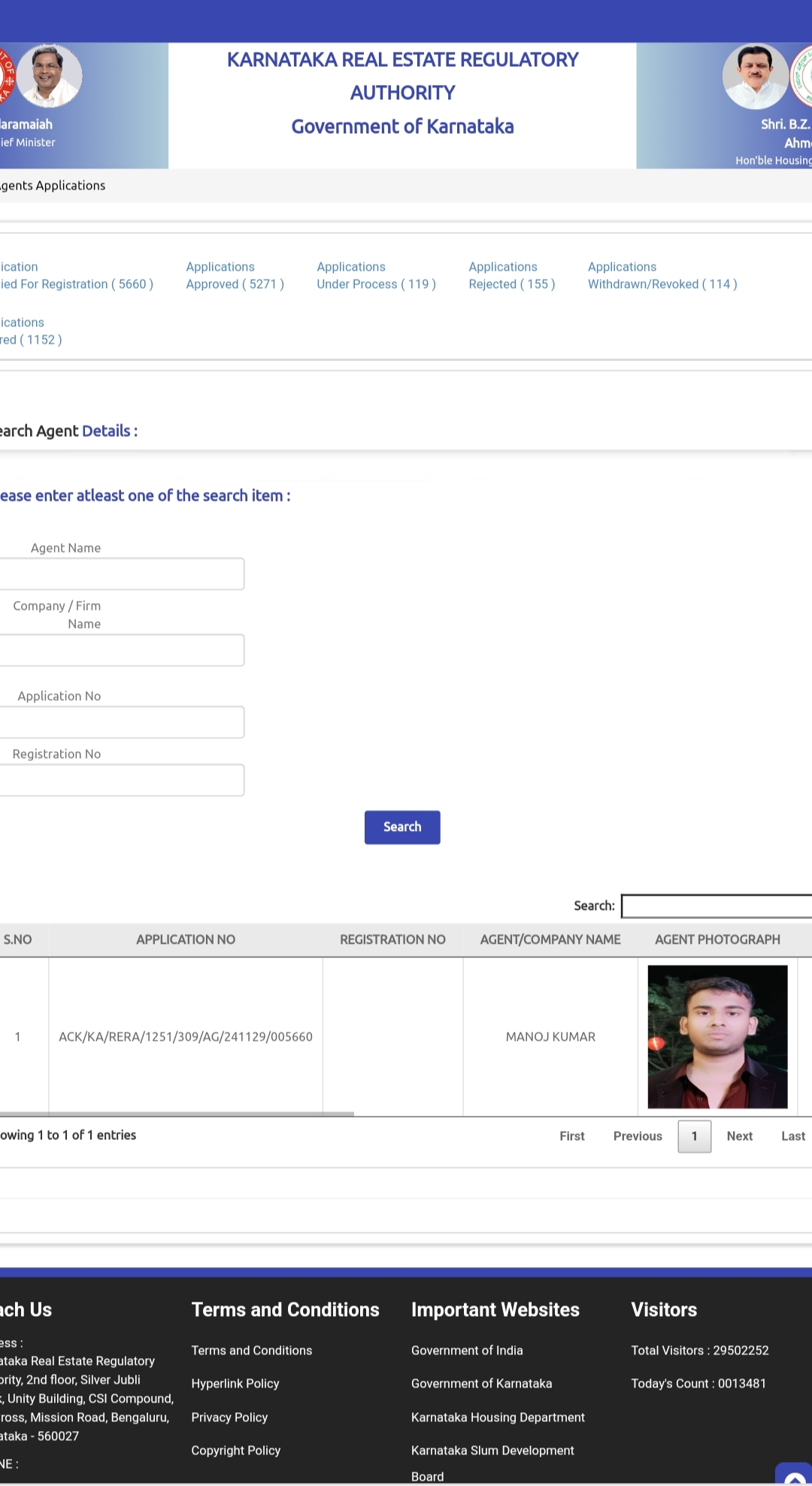Viewport: 812px width, 1486px height.
Task: Open the Privacy Policy footer link
Action: tap(229, 1417)
